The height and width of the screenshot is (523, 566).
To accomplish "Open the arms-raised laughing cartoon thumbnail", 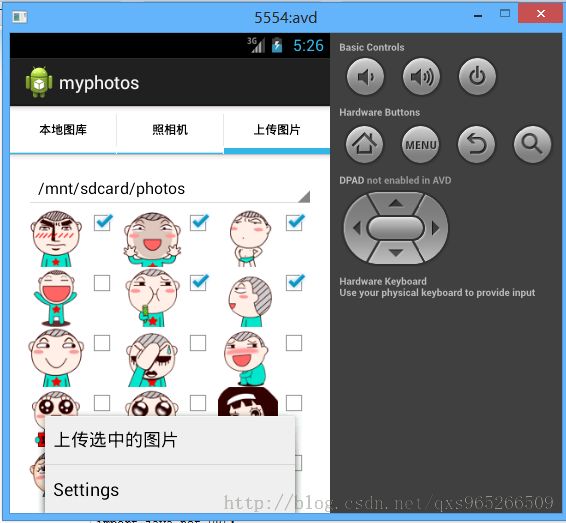I will (56, 299).
